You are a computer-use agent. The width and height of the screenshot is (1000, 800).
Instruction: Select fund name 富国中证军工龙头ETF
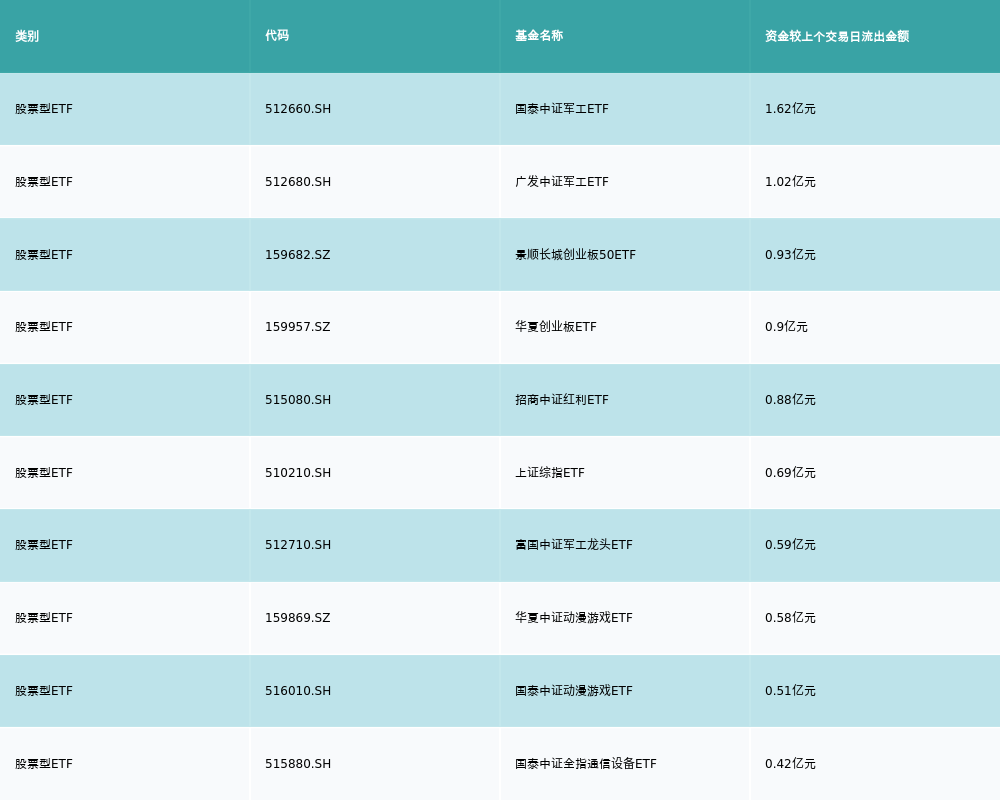[574, 545]
